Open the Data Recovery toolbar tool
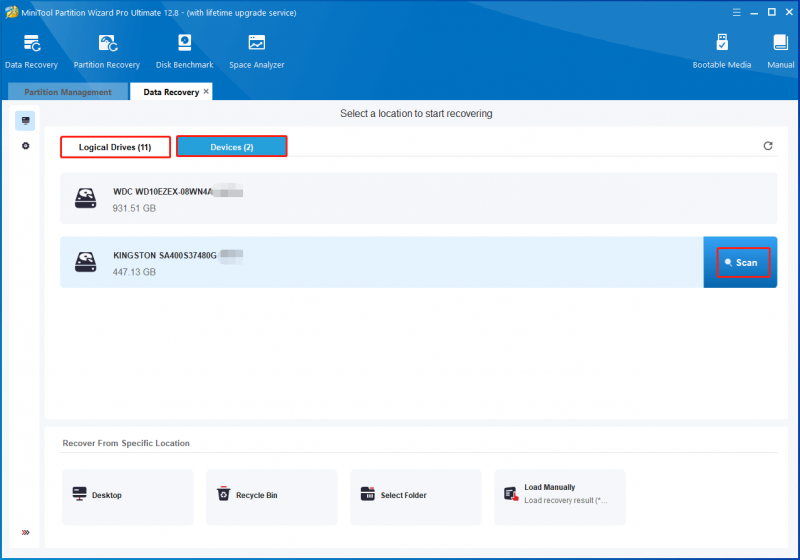This screenshot has height=560, width=800. pos(31,51)
